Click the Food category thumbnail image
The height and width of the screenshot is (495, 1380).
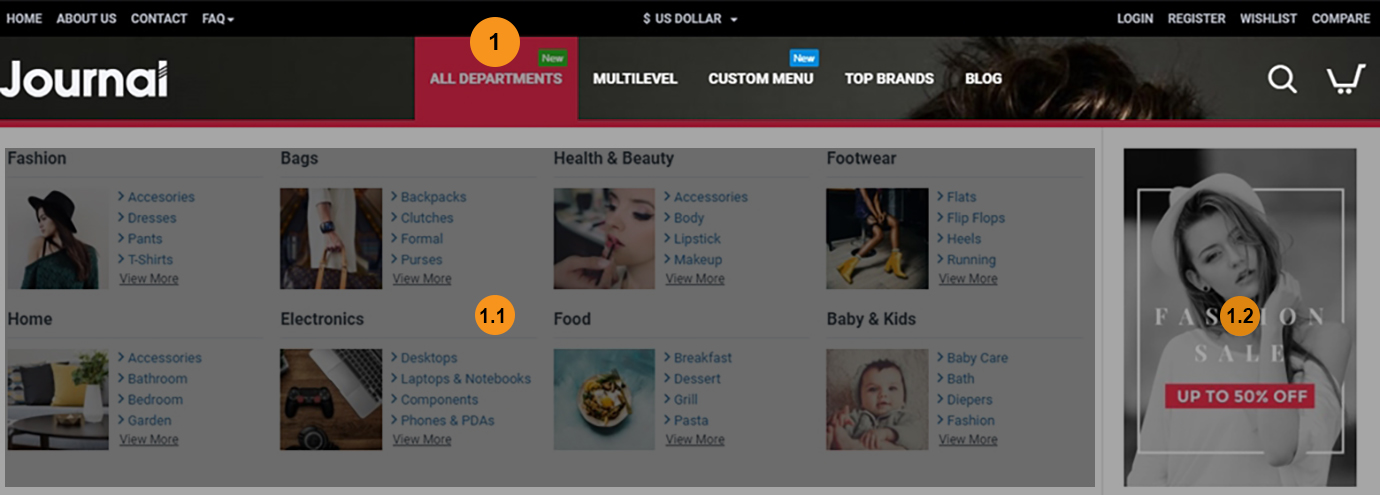click(x=604, y=399)
